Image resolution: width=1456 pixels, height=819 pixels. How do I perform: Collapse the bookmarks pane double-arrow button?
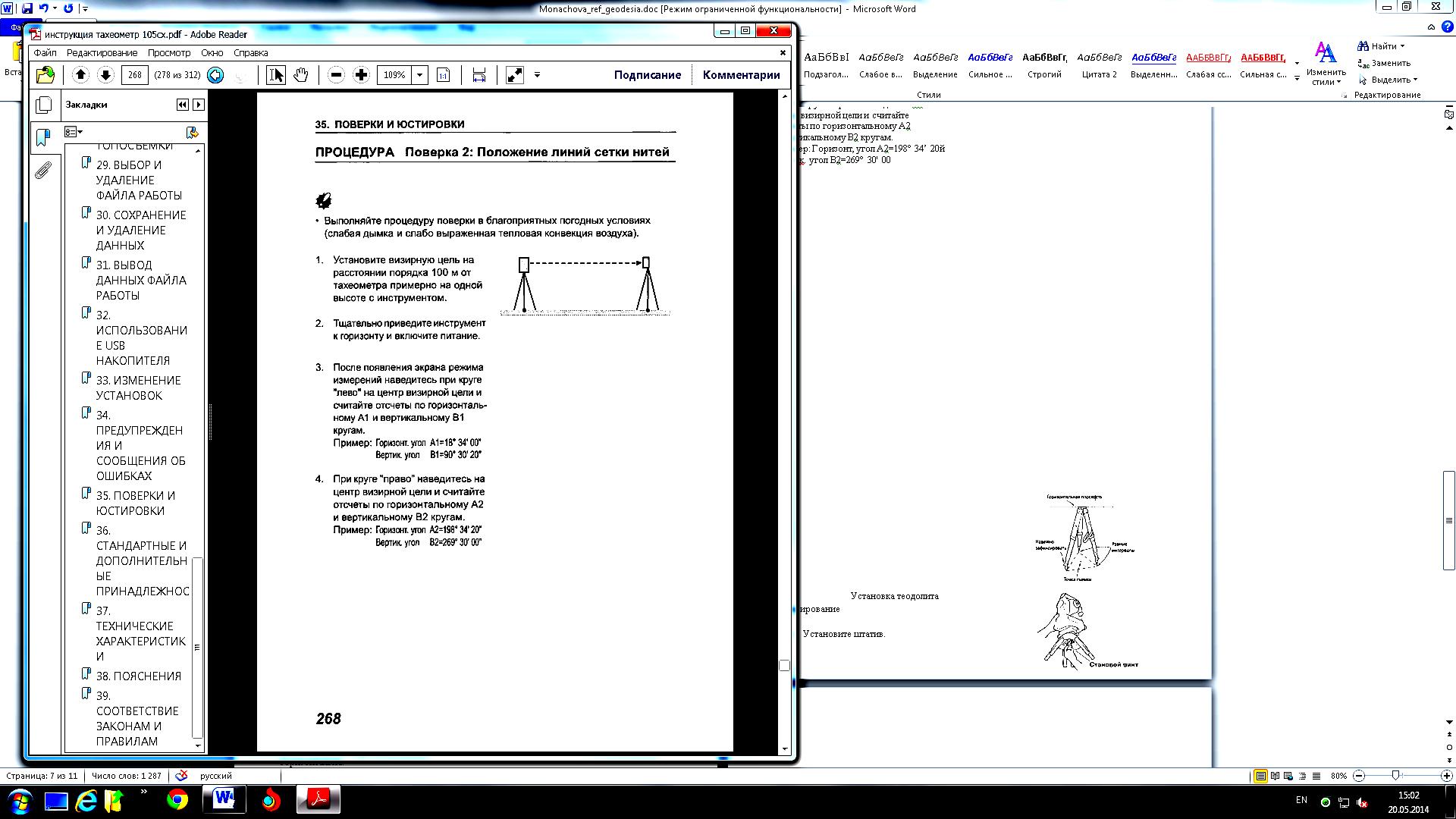point(183,105)
